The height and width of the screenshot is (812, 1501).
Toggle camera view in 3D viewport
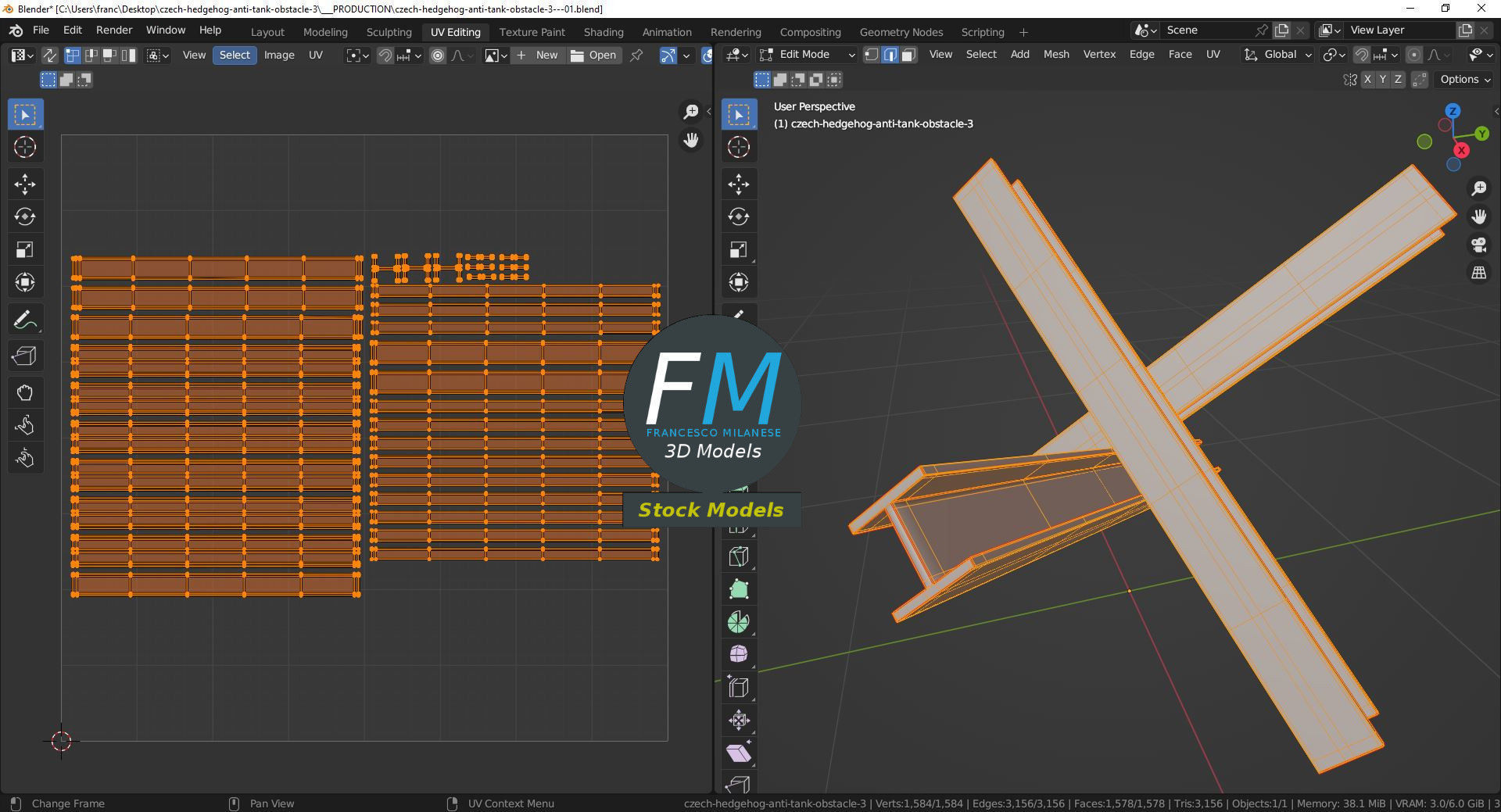(1478, 245)
